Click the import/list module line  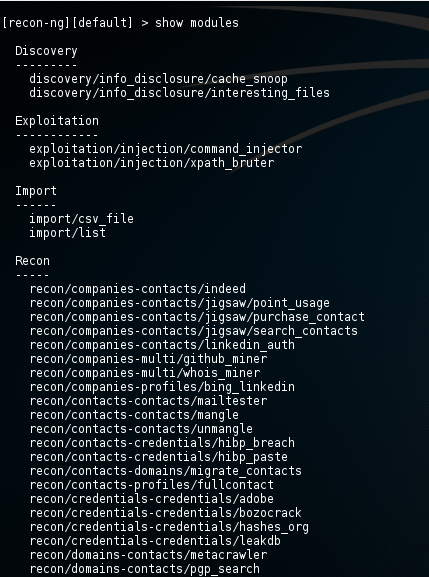pyautogui.click(x=68, y=233)
